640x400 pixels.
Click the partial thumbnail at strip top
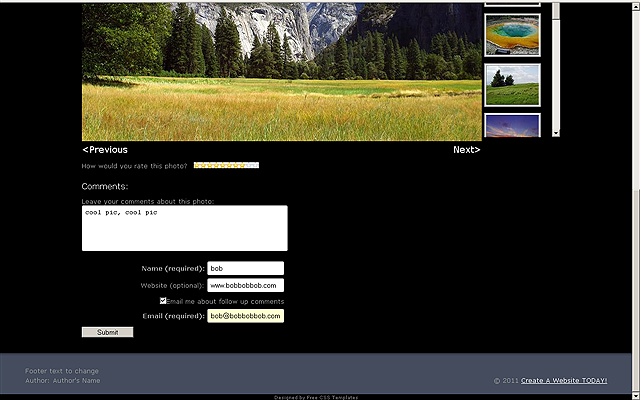pyautogui.click(x=512, y=3)
